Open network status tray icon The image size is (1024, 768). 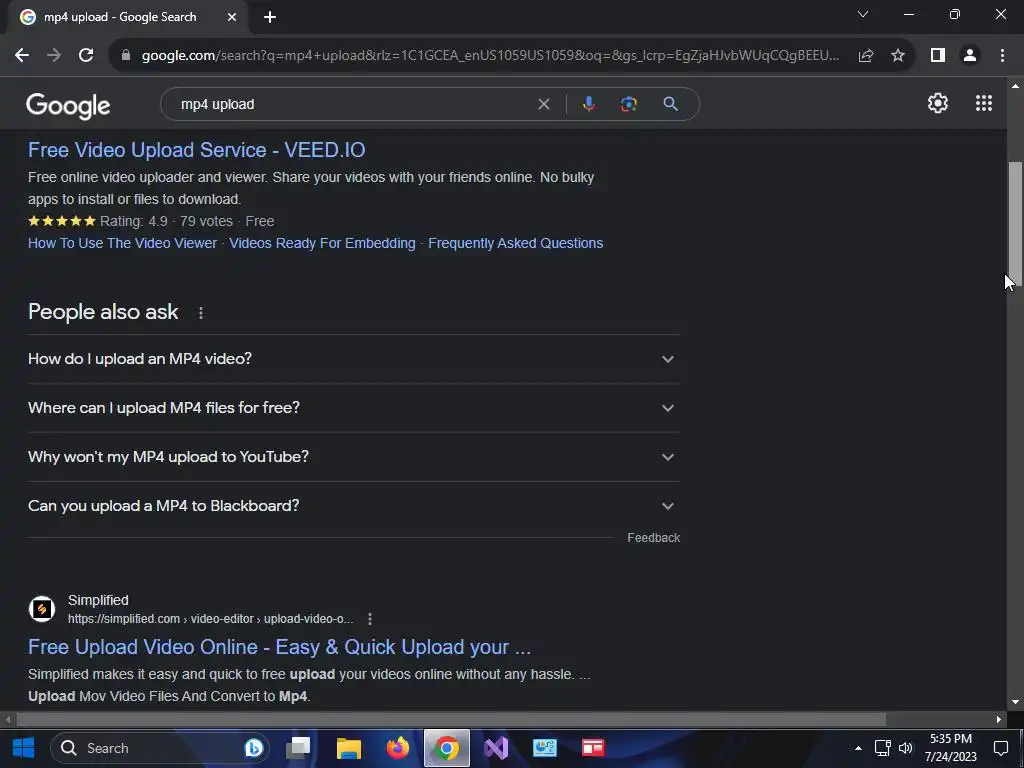pos(882,748)
